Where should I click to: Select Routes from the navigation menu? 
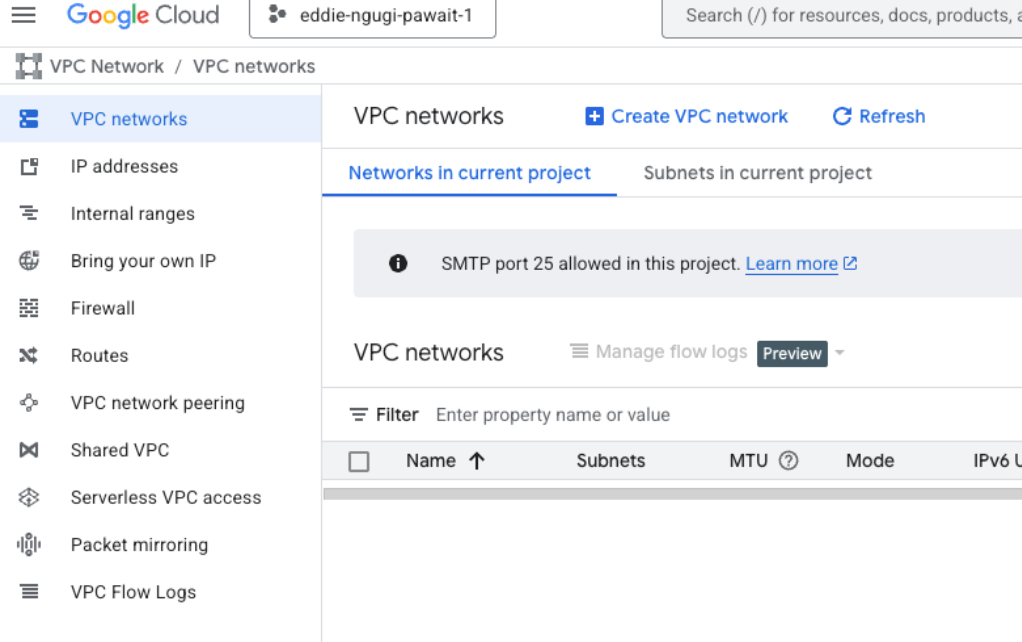(x=99, y=355)
